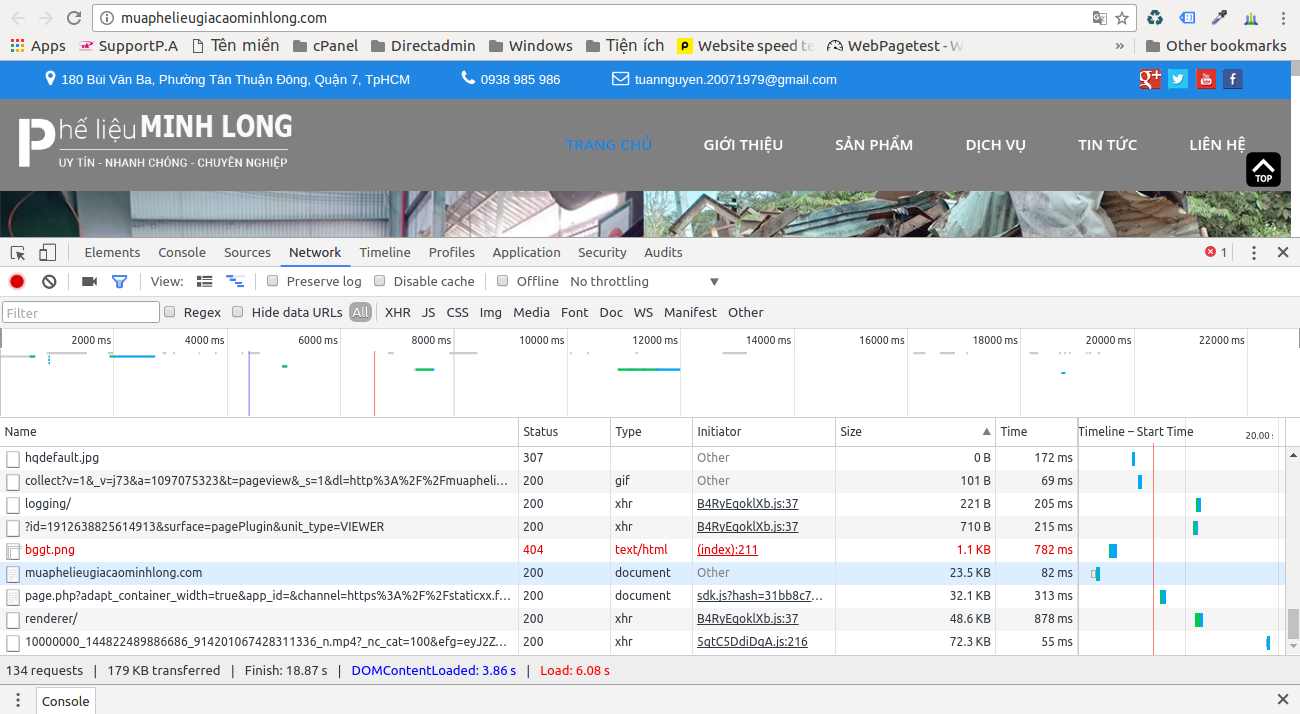Click the error count indicator in DevTools
Screen dimensions: 1300x714
pos(1216,253)
